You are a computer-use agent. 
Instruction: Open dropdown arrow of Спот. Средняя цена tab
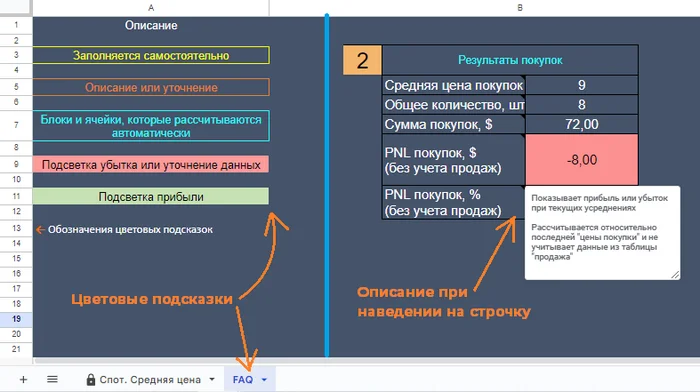click(x=212, y=379)
